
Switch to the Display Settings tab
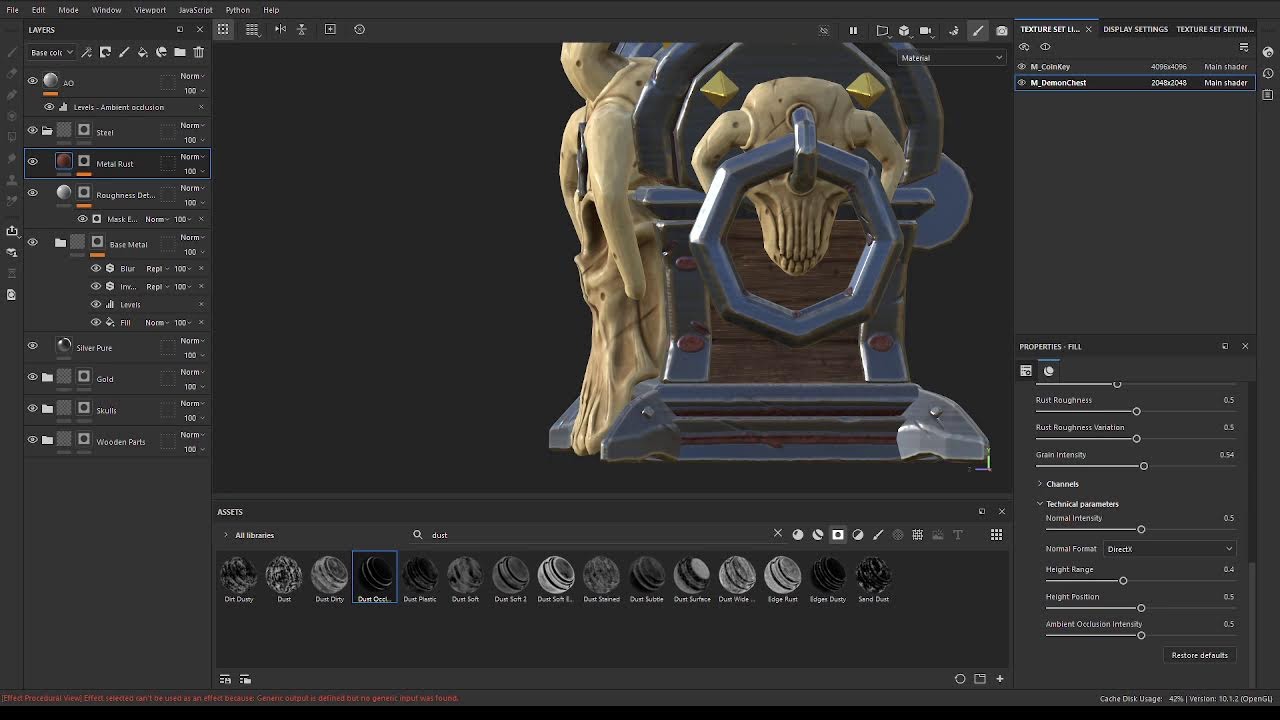click(1135, 29)
